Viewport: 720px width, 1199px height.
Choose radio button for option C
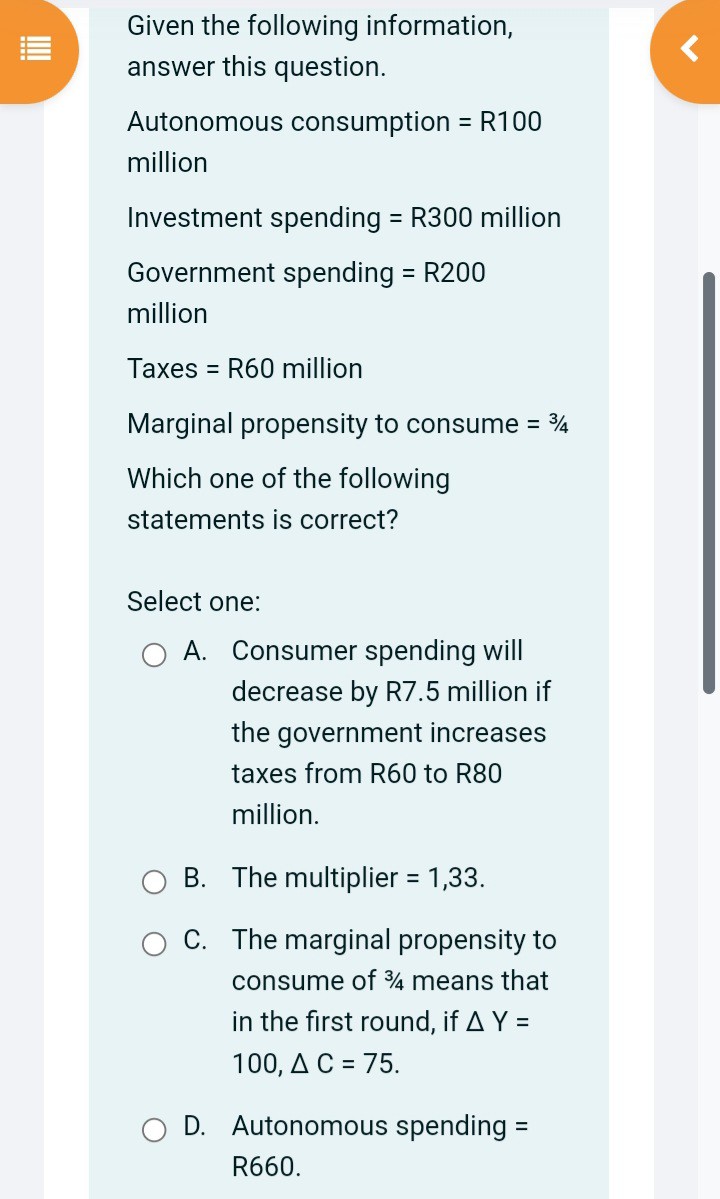point(154,944)
